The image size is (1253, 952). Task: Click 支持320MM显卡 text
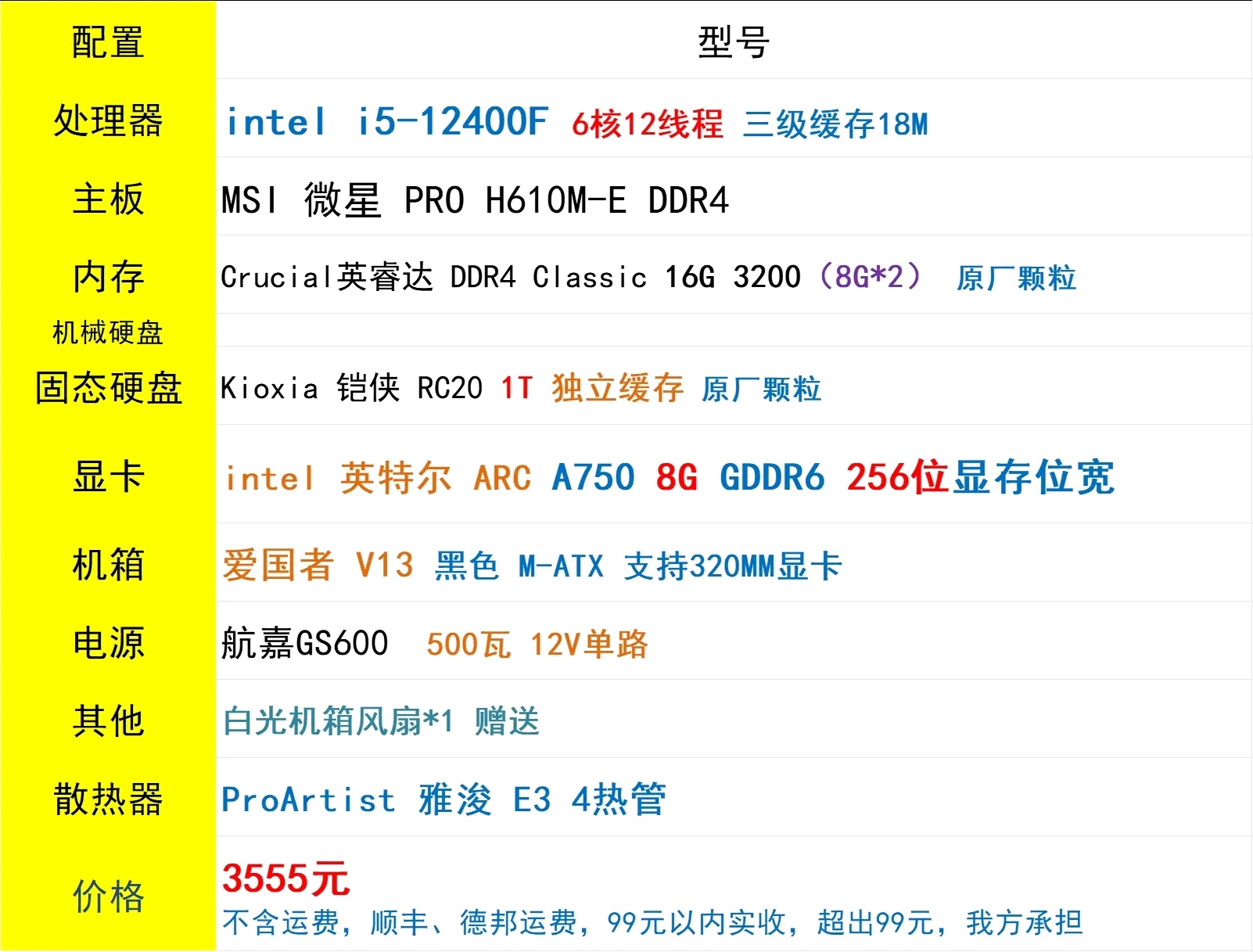733,566
